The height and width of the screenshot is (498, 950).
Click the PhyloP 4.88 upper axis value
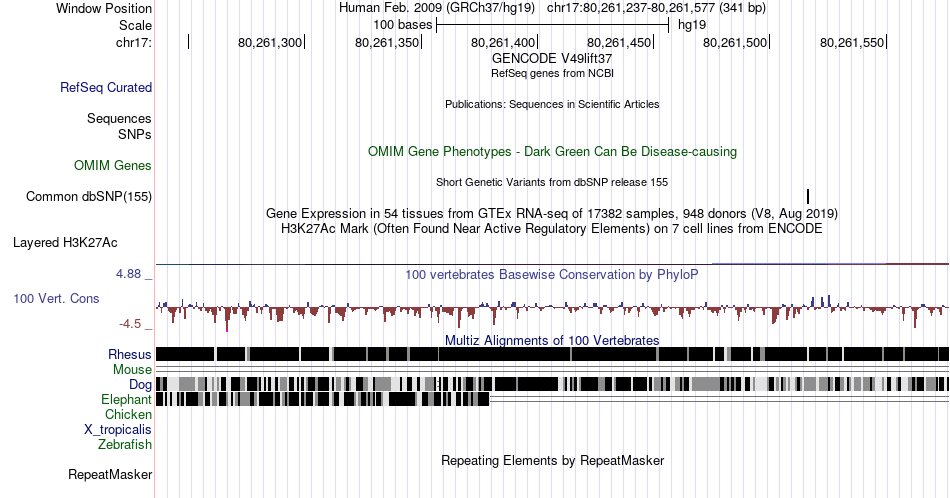(128, 274)
